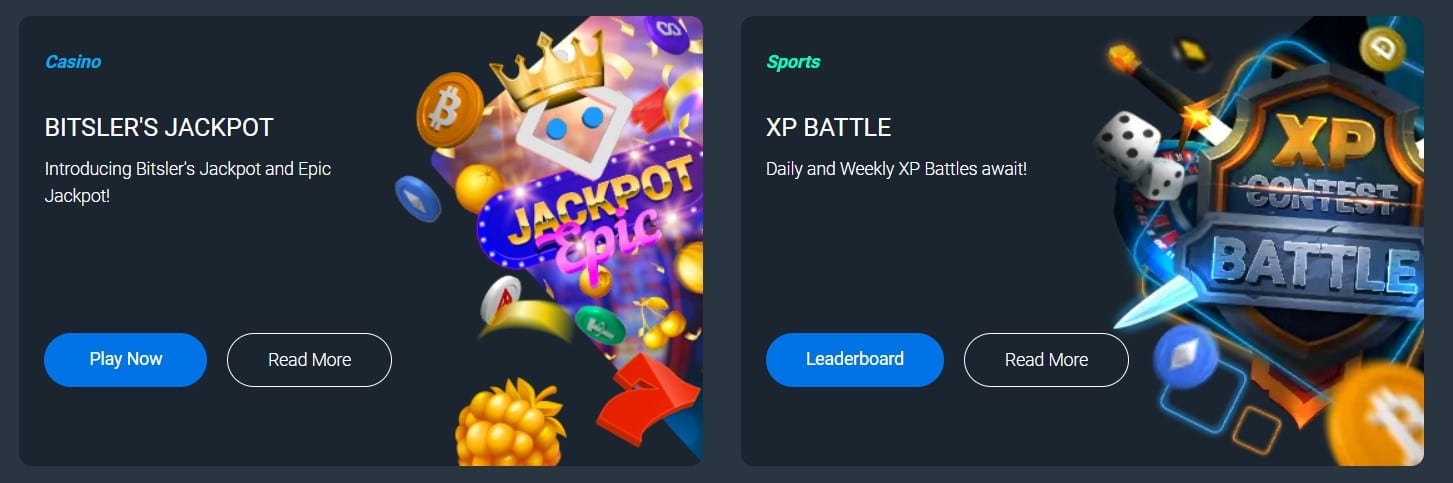Image resolution: width=1453 pixels, height=483 pixels.
Task: Click the Daily and Weekly XP Battles text
Action: (x=896, y=169)
